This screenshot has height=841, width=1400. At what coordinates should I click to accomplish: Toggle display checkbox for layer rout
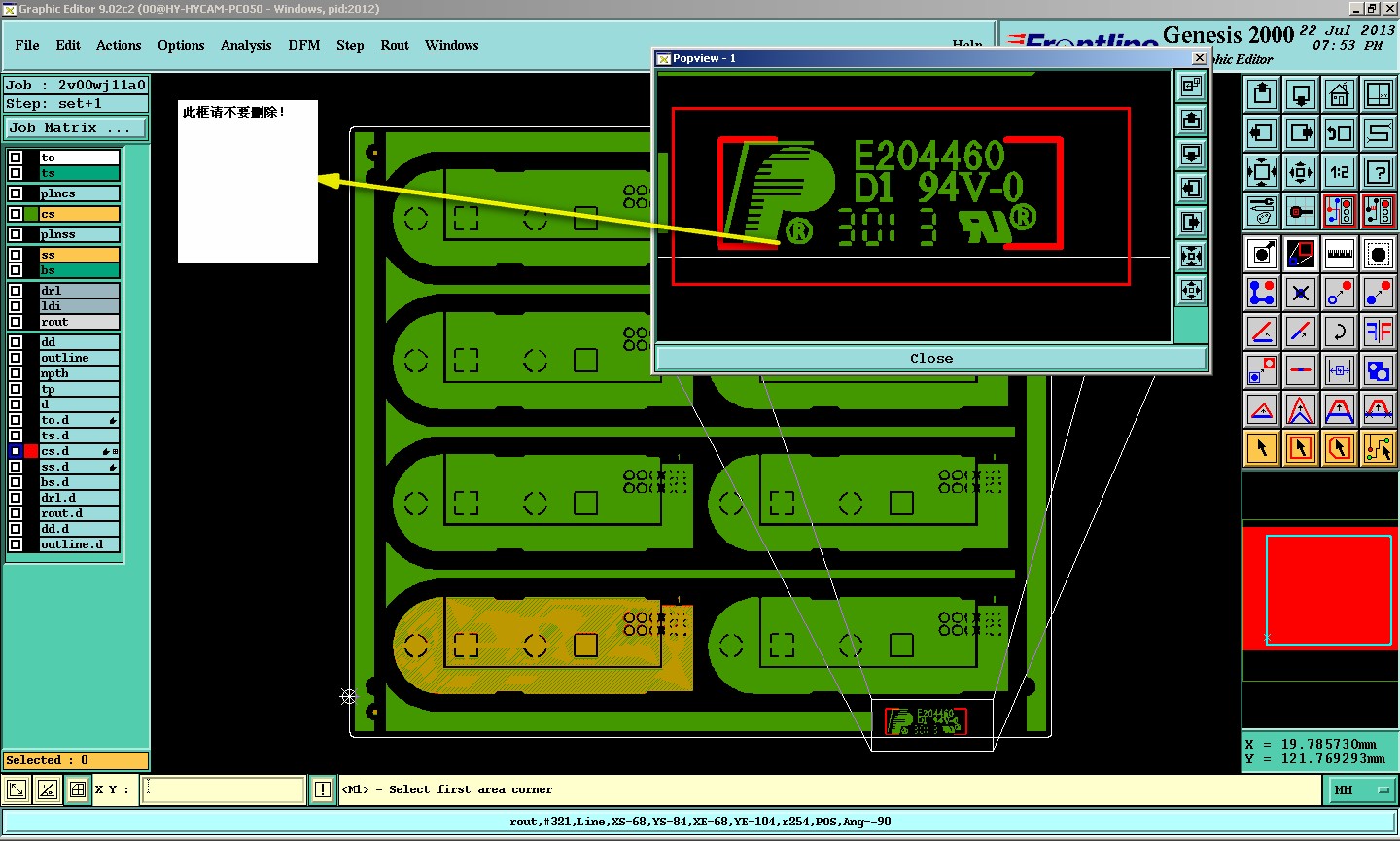click(16, 322)
